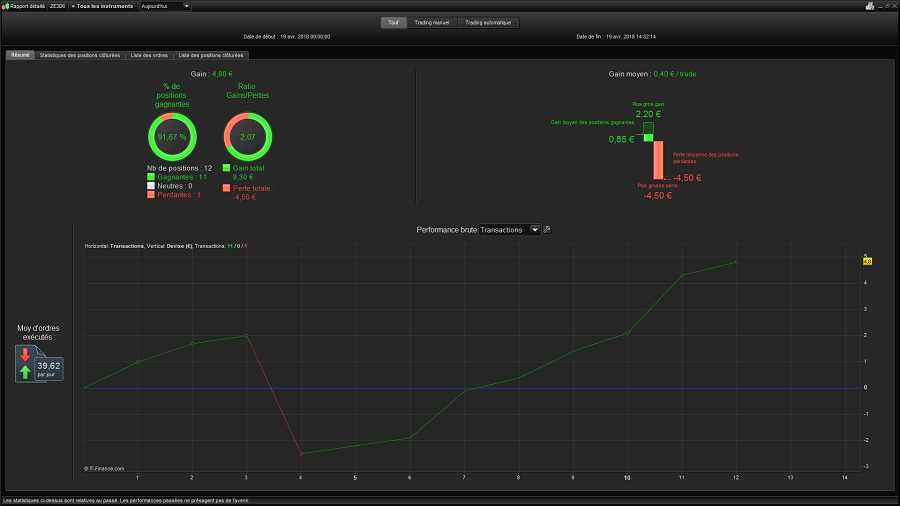Viewport: 900px width, 506px height.
Task: Select the Tout filter toggle
Action: [x=393, y=22]
